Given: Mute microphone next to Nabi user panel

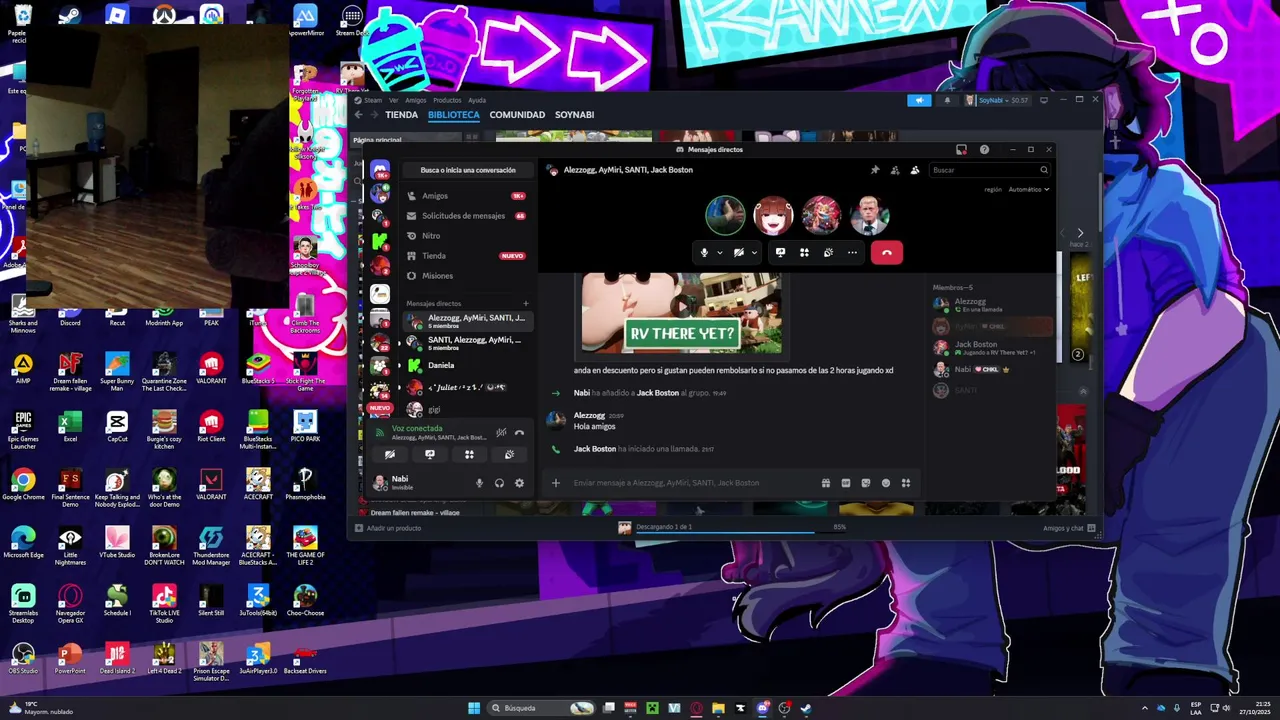Looking at the screenshot, I should pos(479,483).
